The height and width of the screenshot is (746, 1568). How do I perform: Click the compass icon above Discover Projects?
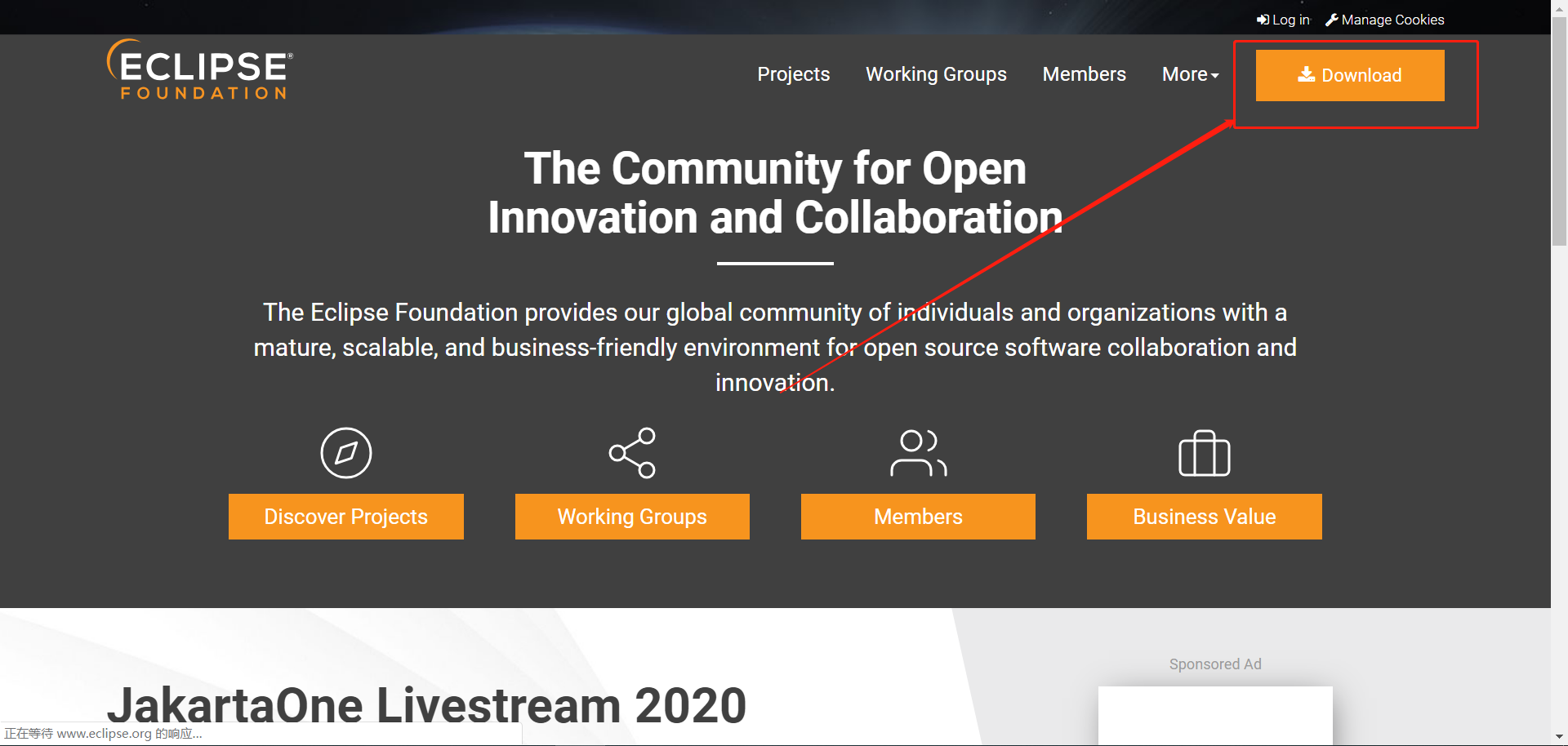[346, 453]
